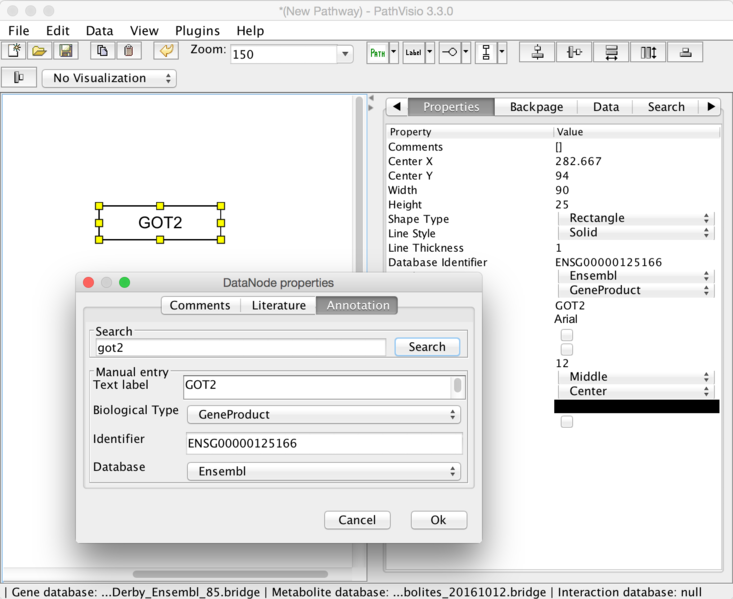The width and height of the screenshot is (733, 599).
Task: Click the common height icon
Action: 648,52
